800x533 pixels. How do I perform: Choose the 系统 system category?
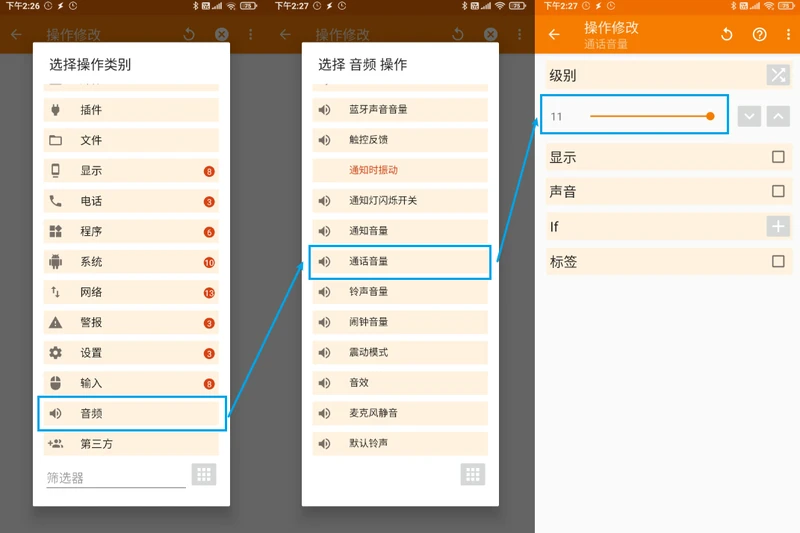pyautogui.click(x=131, y=262)
